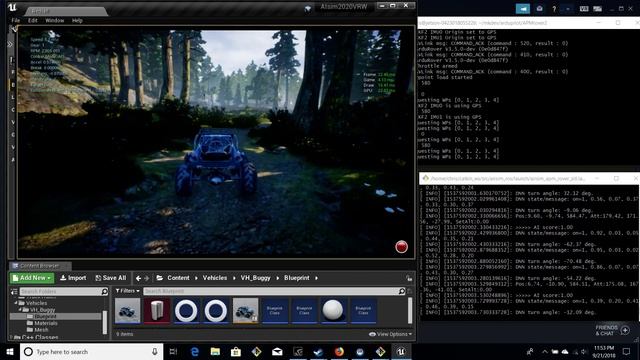Open Microsoft Edge from taskbar

coord(195,351)
